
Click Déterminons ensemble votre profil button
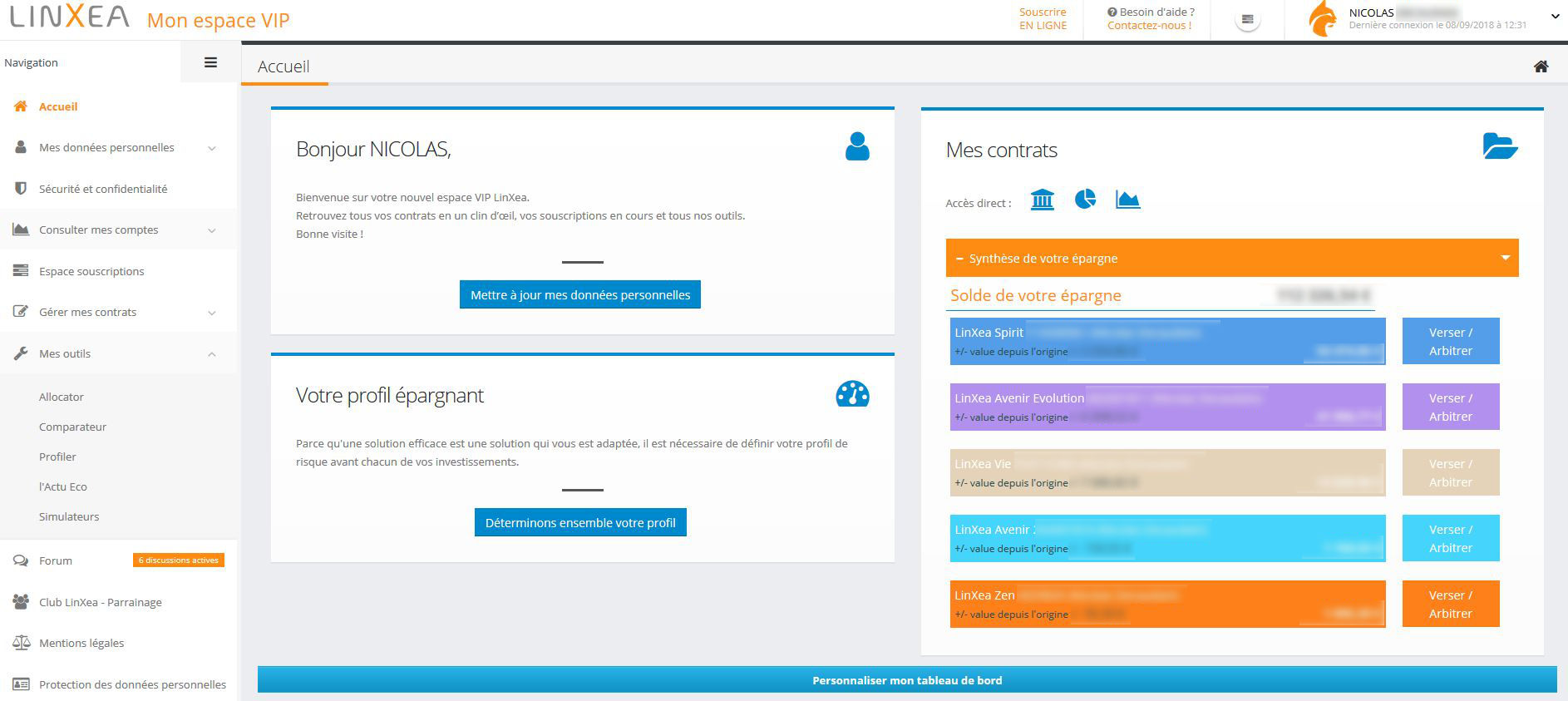[x=579, y=523]
